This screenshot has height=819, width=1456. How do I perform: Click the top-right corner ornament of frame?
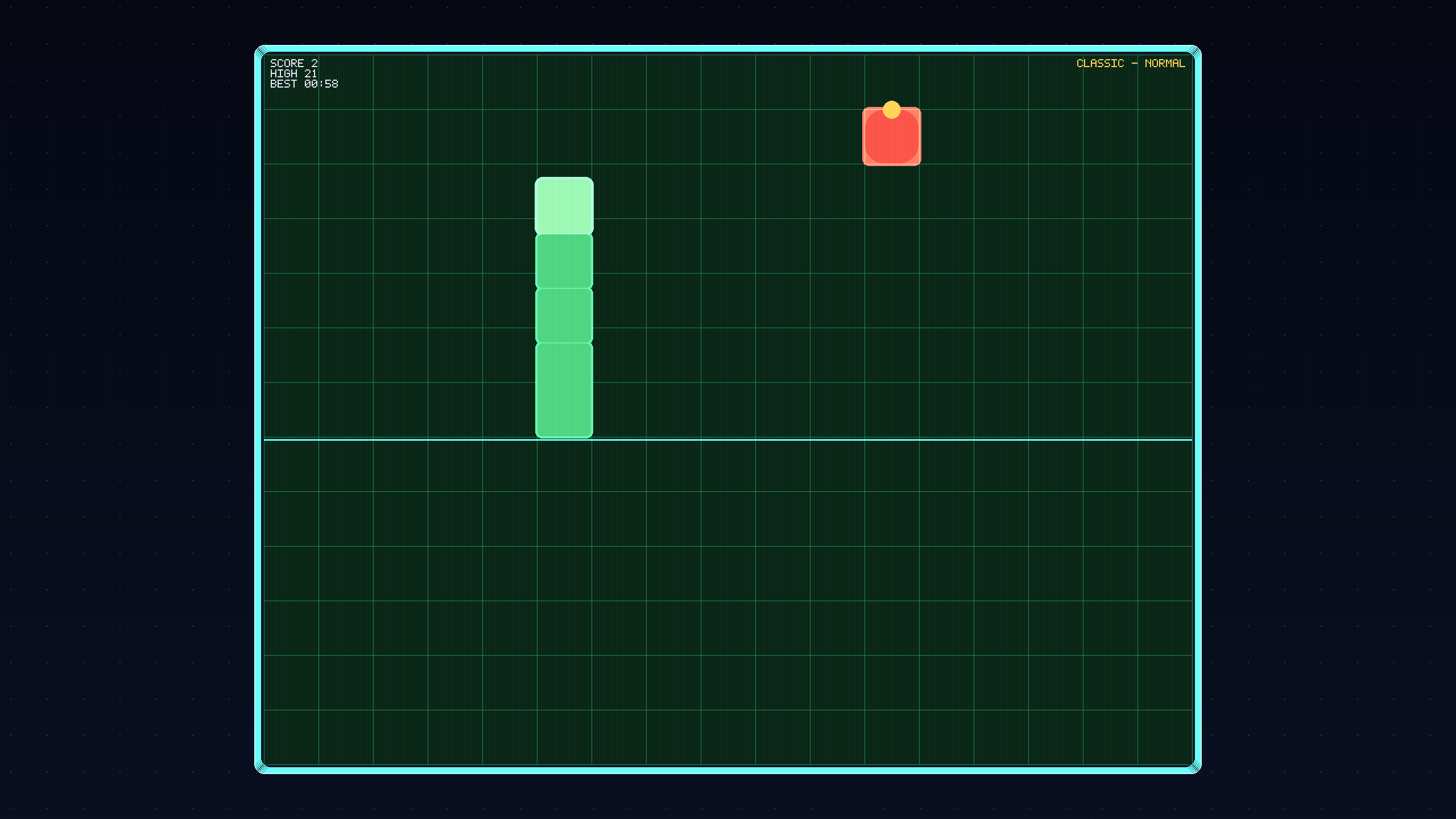[x=1194, y=52]
